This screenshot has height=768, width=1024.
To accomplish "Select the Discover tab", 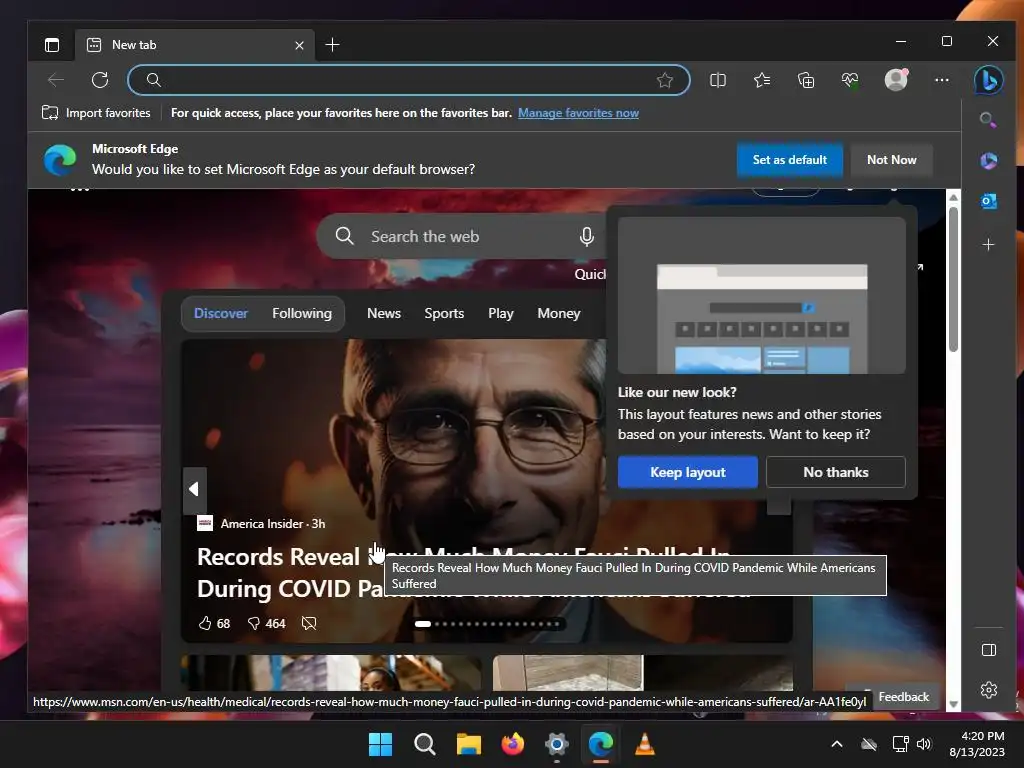I will 221,313.
